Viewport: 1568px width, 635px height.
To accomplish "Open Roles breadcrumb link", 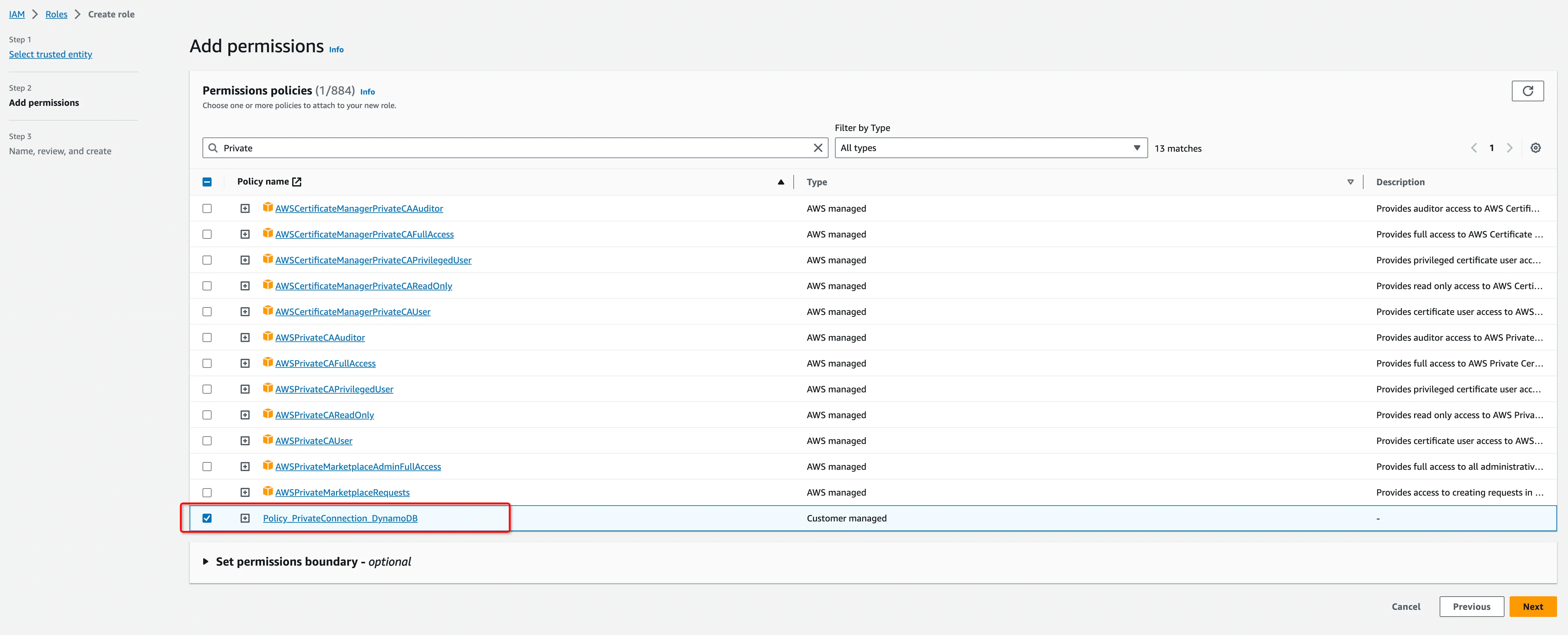I will point(56,14).
